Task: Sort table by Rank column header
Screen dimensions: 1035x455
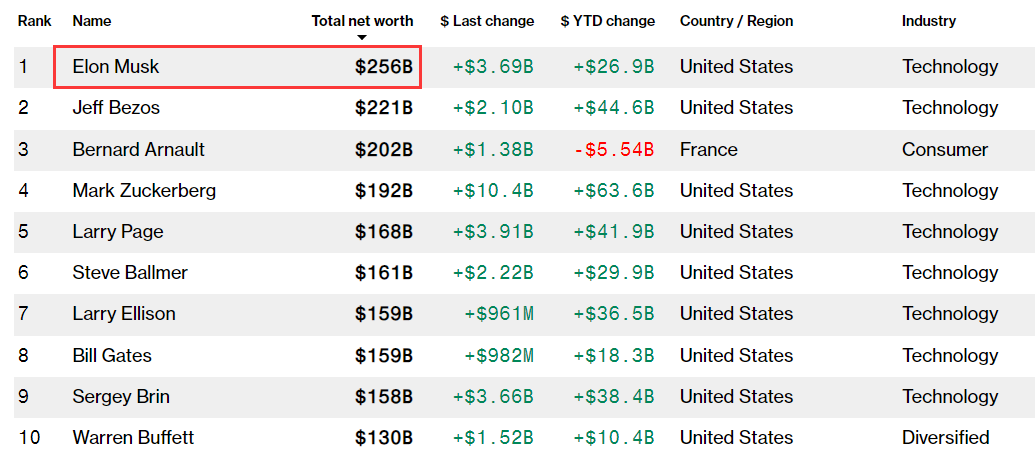Action: (x=34, y=21)
